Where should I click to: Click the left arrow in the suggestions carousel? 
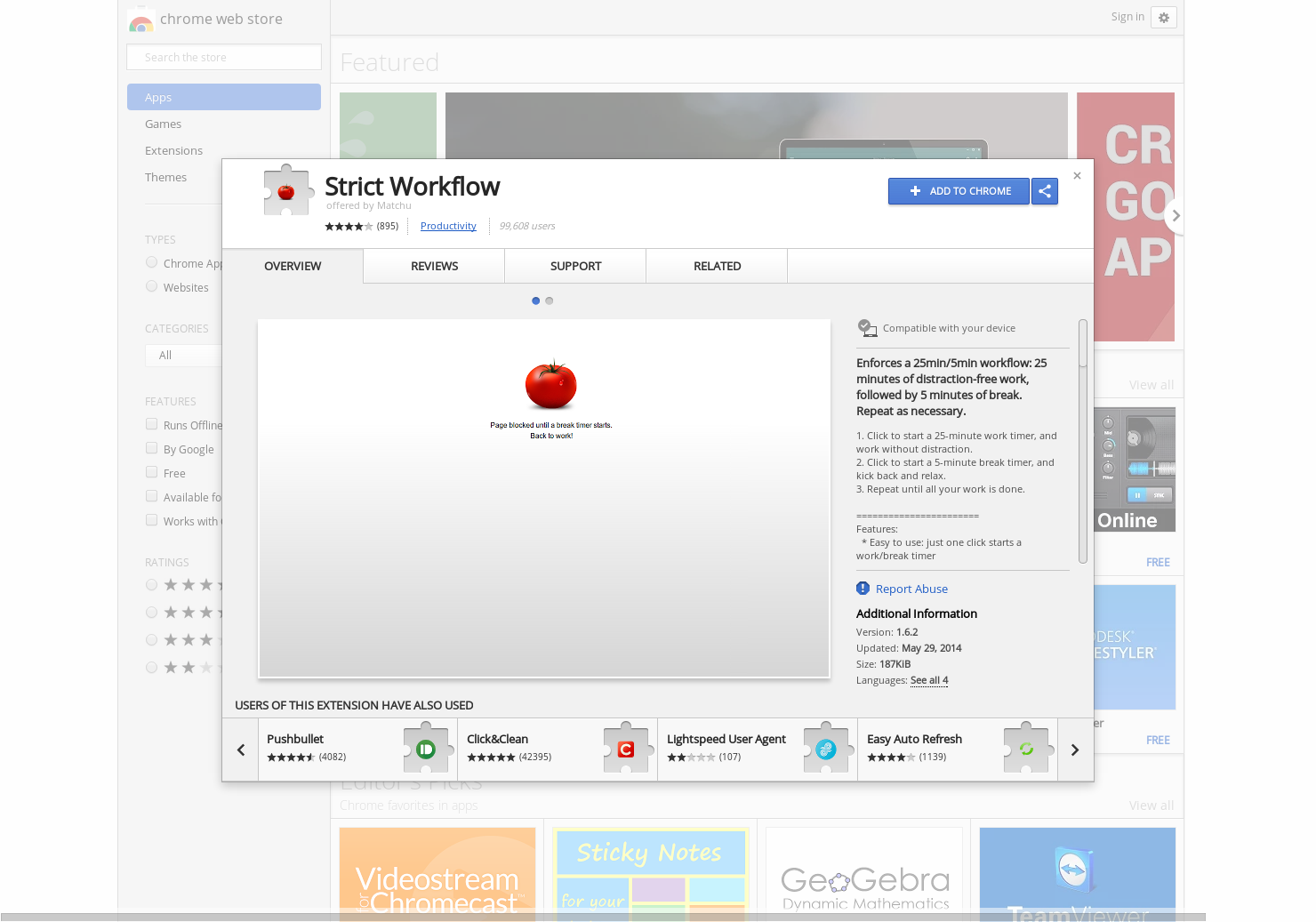pos(240,749)
